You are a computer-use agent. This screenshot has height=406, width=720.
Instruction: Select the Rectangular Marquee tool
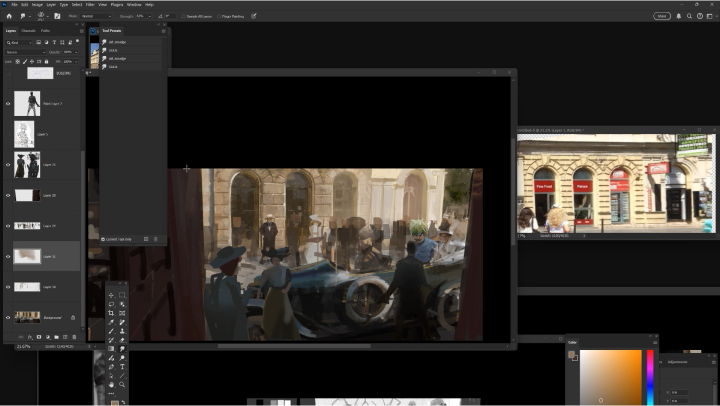point(122,295)
